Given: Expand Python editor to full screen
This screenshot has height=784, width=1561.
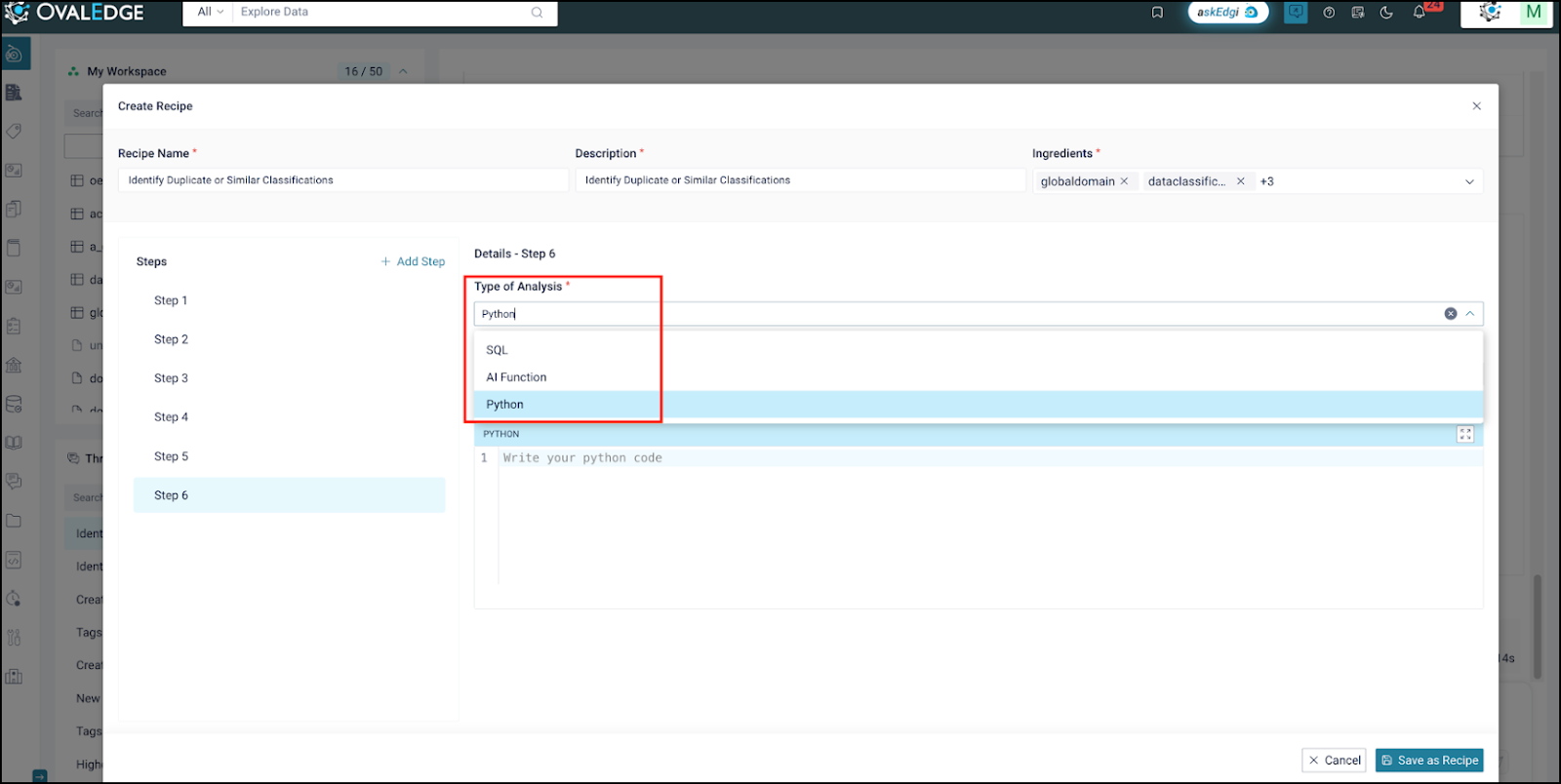Looking at the screenshot, I should tap(1465, 434).
